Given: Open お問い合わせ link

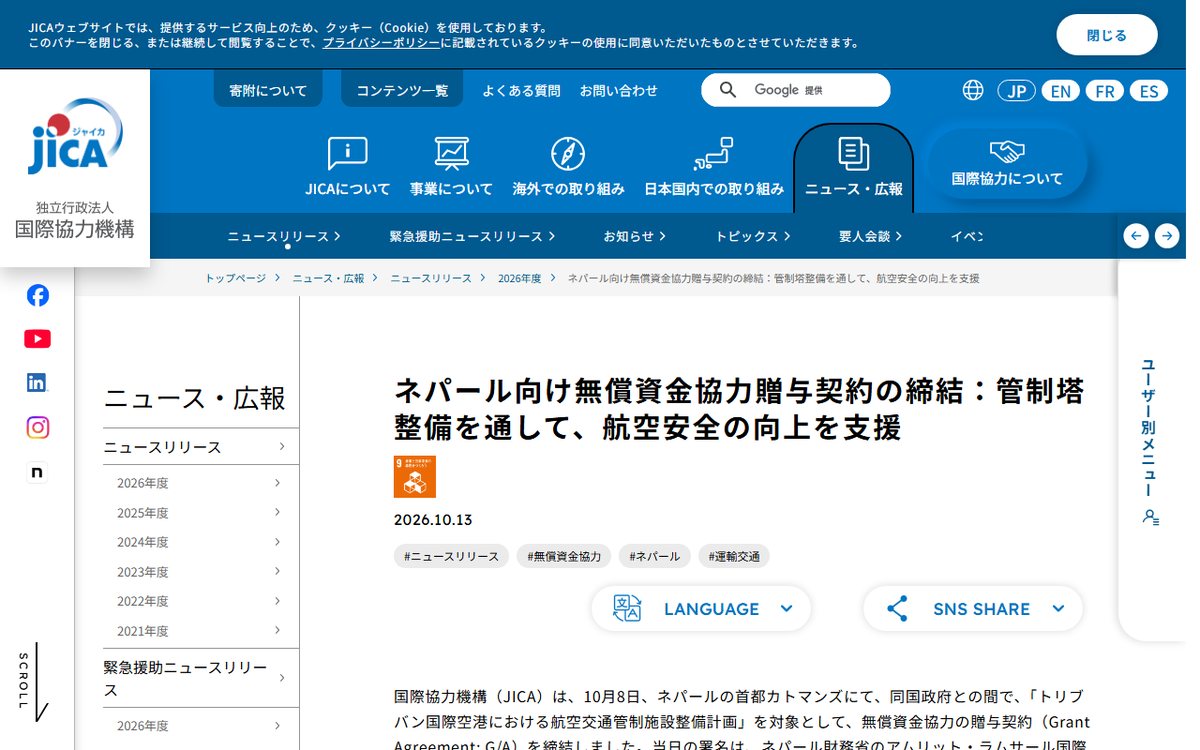Looking at the screenshot, I should click(x=619, y=90).
